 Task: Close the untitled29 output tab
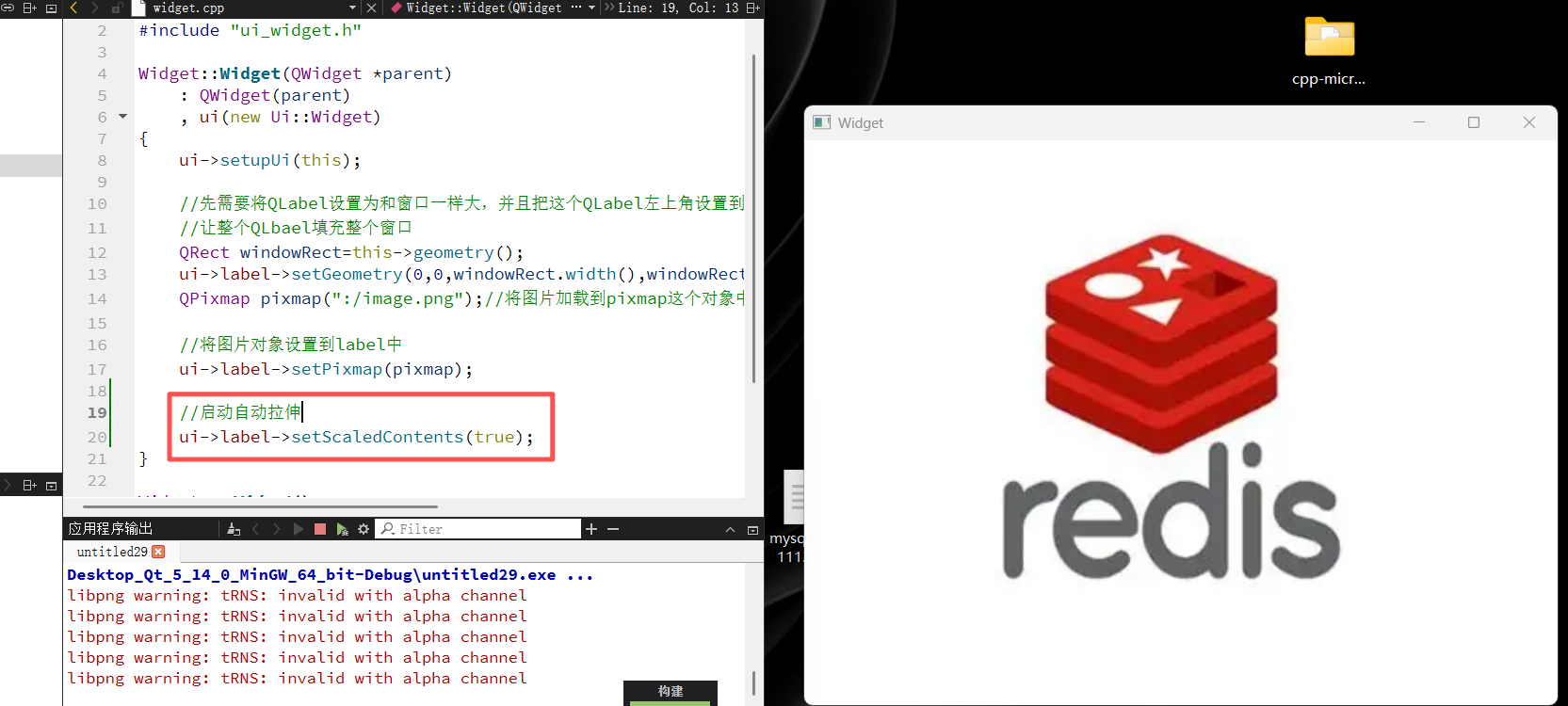(x=158, y=552)
